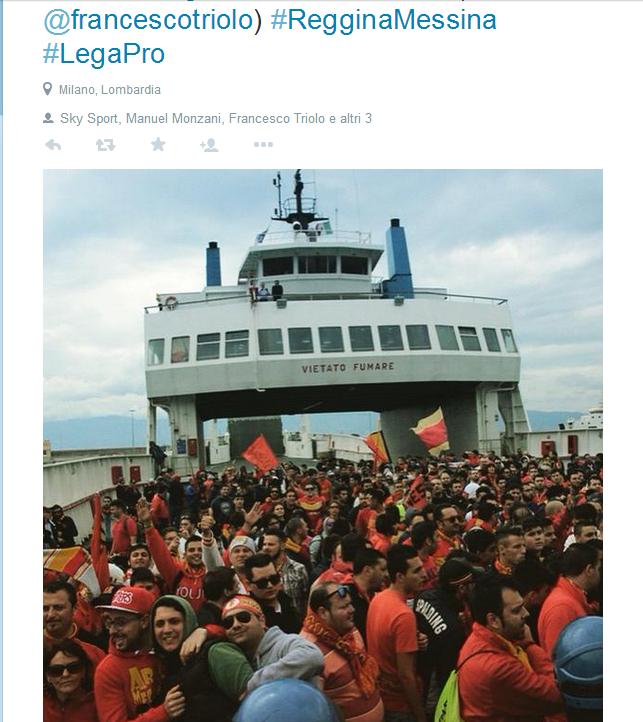The image size is (643, 722).
Task: Open the three-dot more options menu
Action: point(263,145)
